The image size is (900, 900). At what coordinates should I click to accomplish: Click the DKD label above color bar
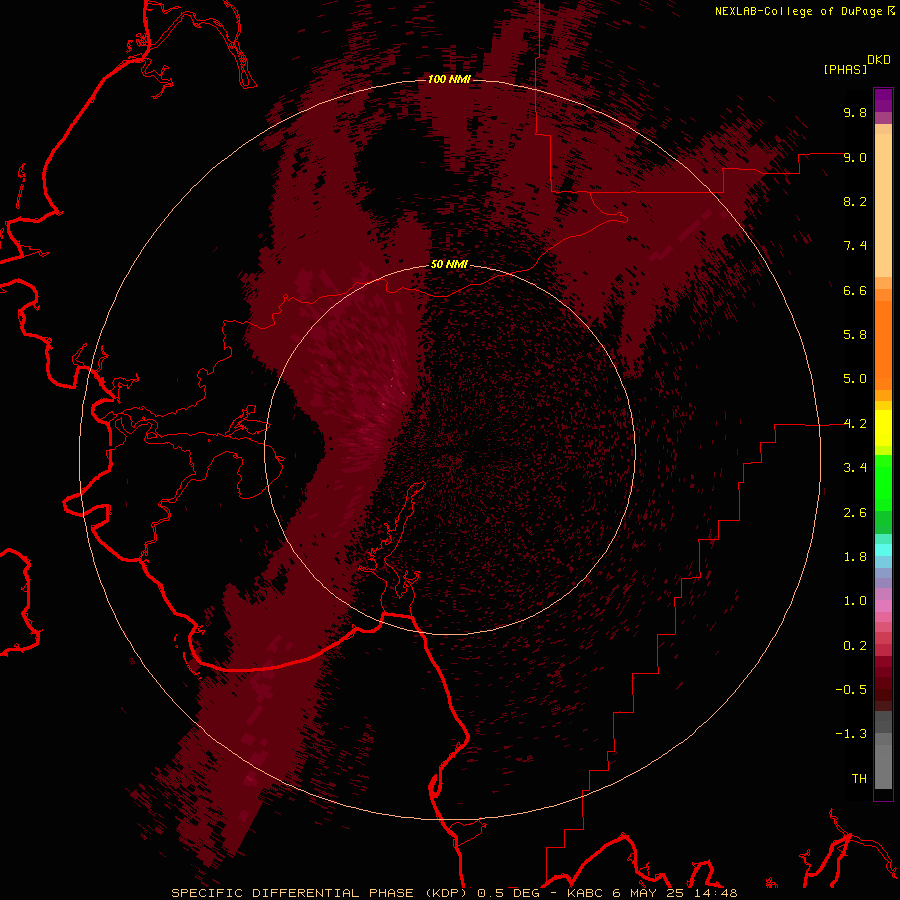point(879,60)
